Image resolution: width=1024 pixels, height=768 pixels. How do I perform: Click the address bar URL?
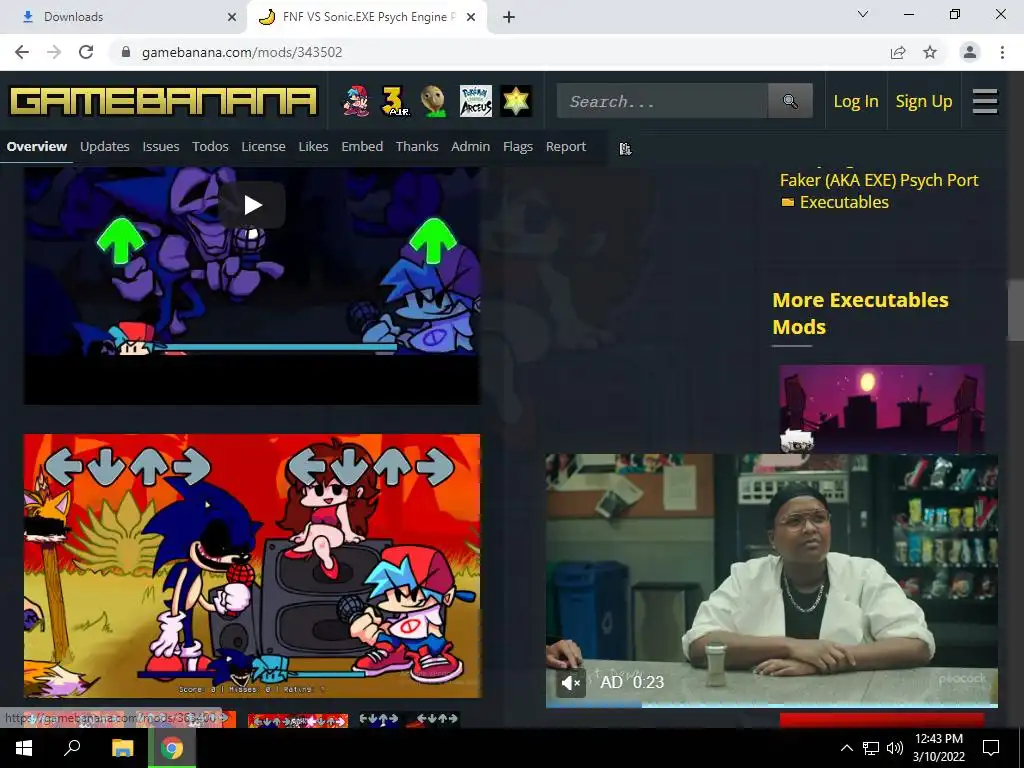tap(242, 52)
